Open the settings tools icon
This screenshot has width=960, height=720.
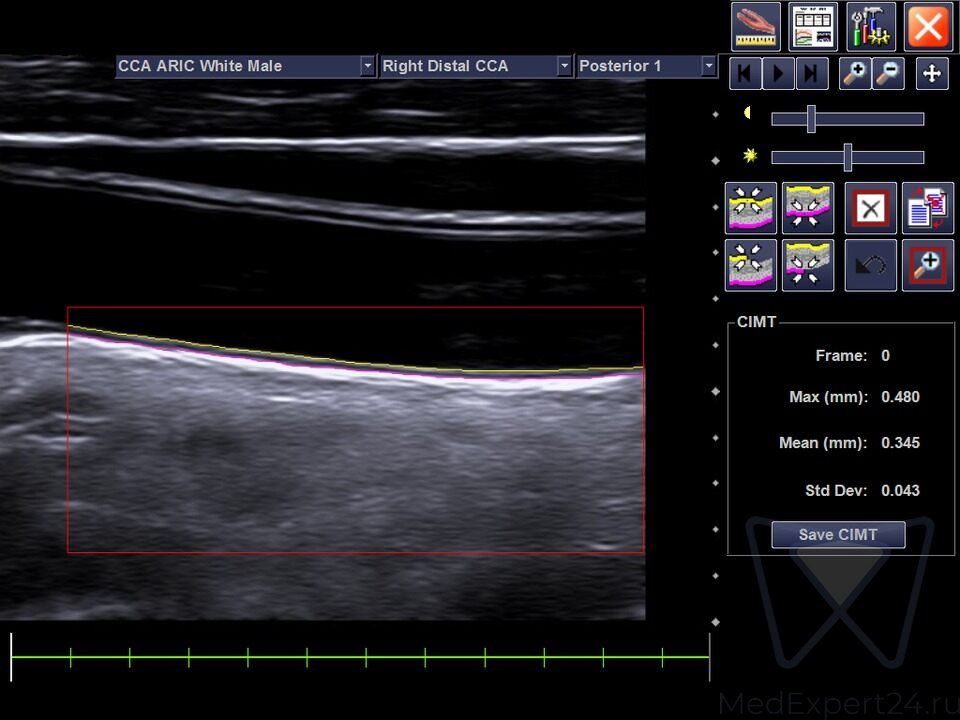(x=870, y=27)
